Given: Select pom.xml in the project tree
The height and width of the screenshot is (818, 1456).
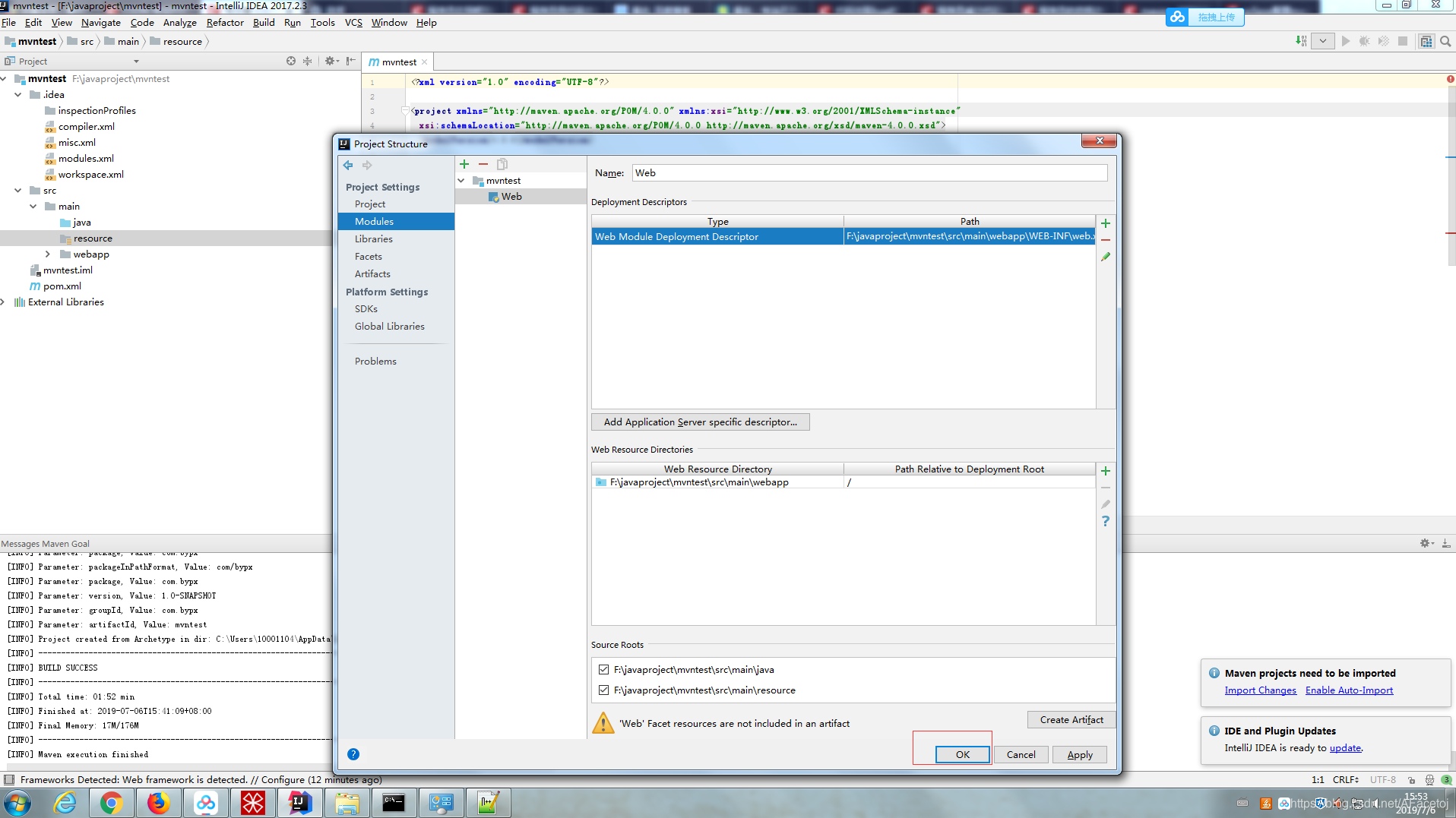Looking at the screenshot, I should (x=62, y=286).
